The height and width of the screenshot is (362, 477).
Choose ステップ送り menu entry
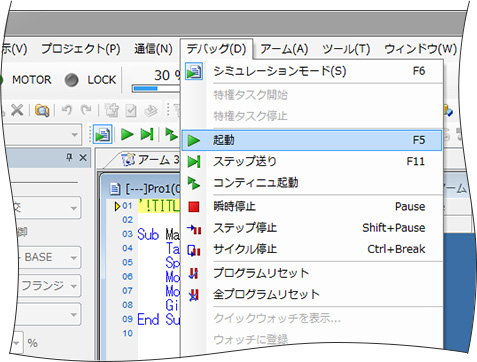point(312,162)
